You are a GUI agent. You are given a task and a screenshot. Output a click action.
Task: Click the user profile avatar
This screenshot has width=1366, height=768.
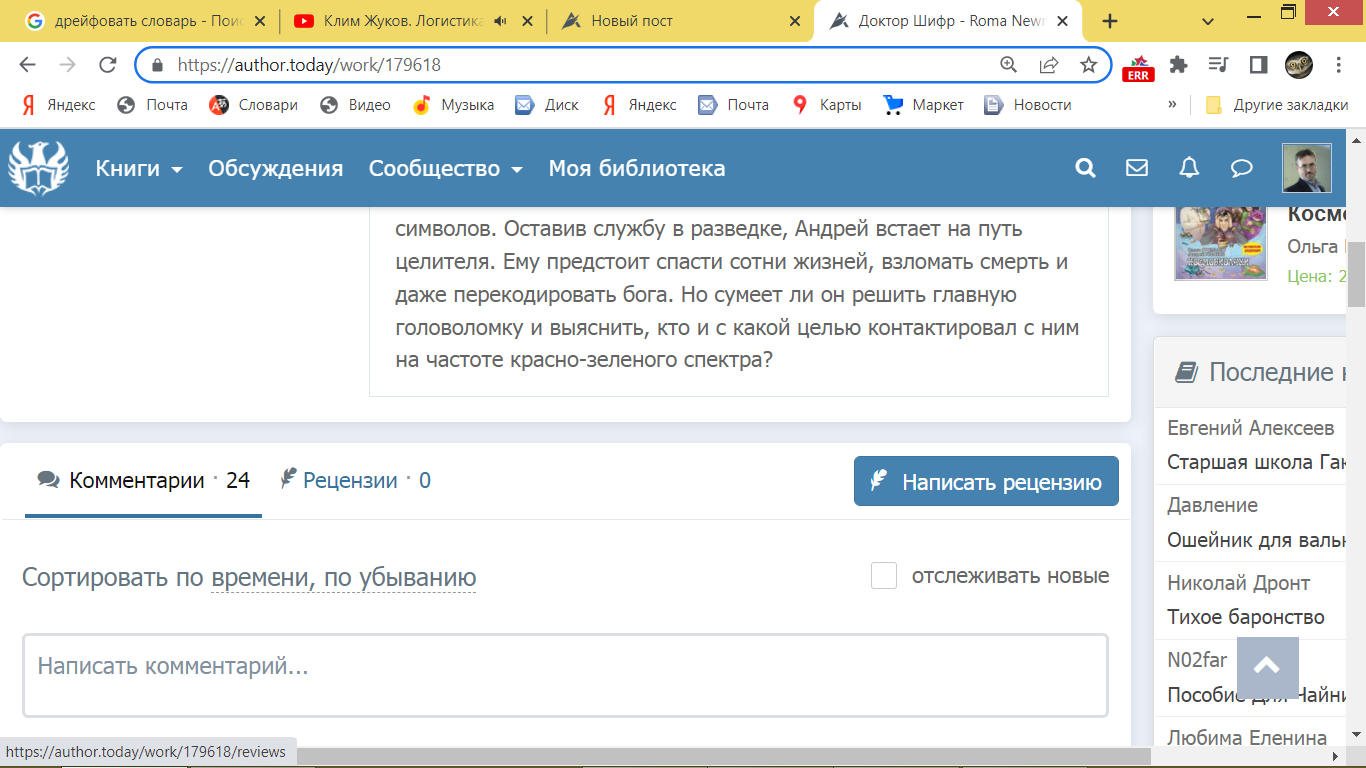1306,168
